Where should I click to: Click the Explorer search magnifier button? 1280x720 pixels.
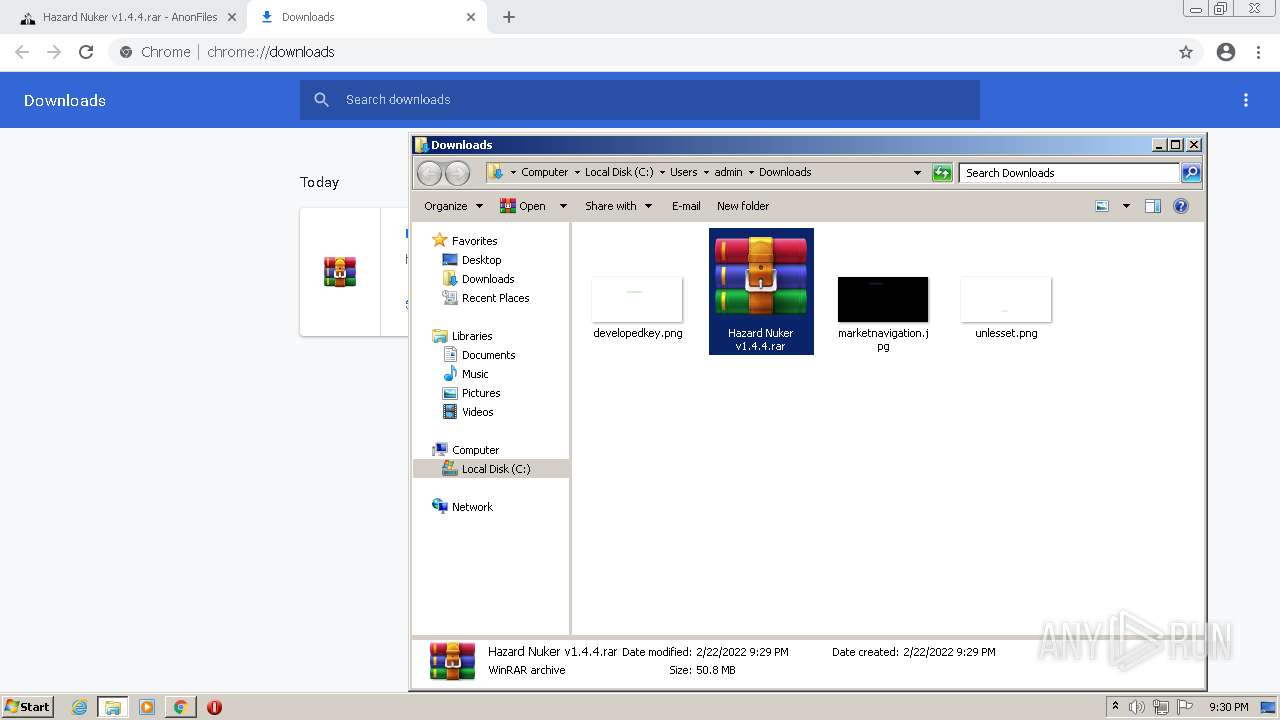click(1191, 173)
